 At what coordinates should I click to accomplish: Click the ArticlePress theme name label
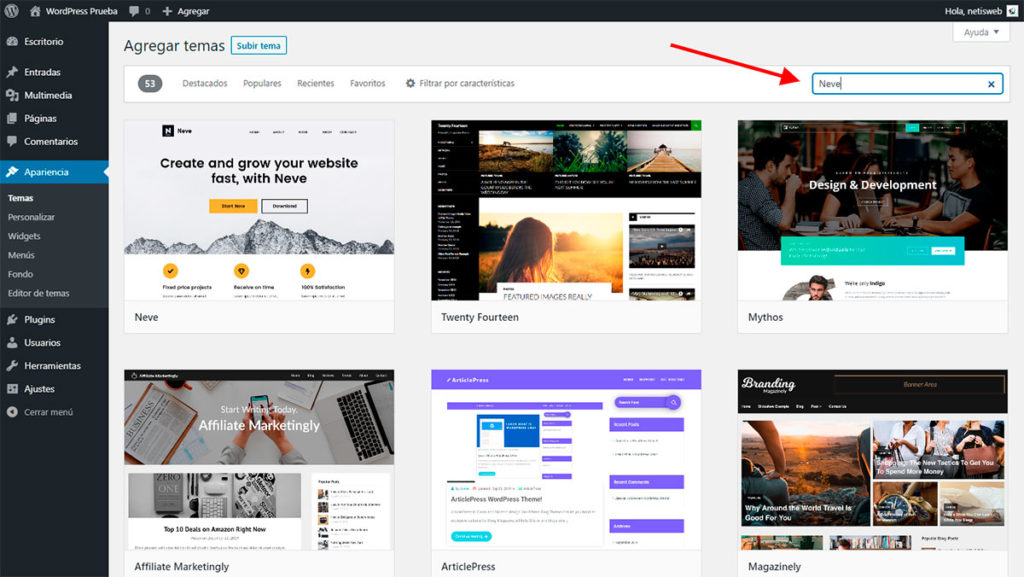468,567
